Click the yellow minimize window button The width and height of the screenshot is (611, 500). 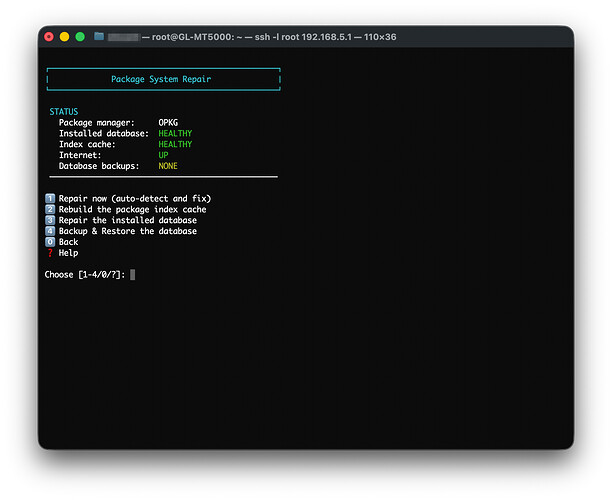pyautogui.click(x=64, y=37)
